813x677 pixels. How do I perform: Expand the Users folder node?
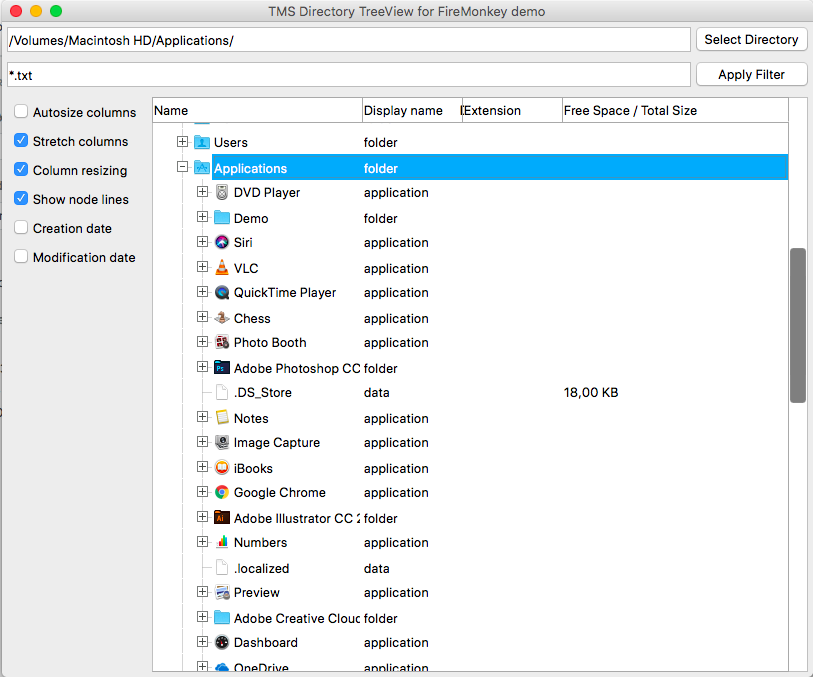point(182,142)
